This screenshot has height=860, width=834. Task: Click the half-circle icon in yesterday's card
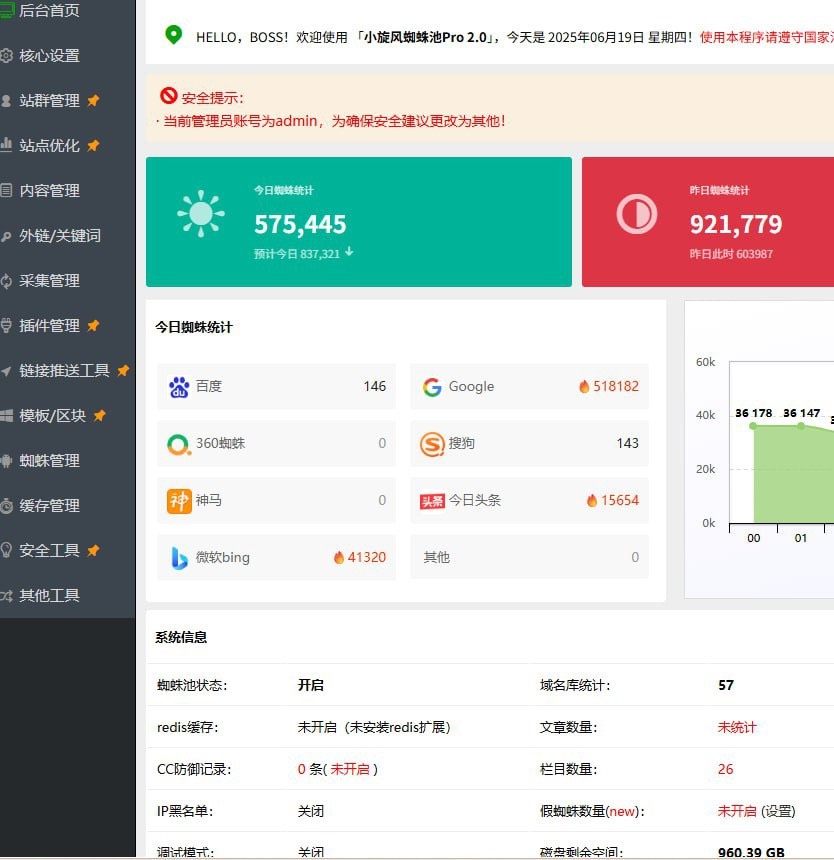click(637, 213)
